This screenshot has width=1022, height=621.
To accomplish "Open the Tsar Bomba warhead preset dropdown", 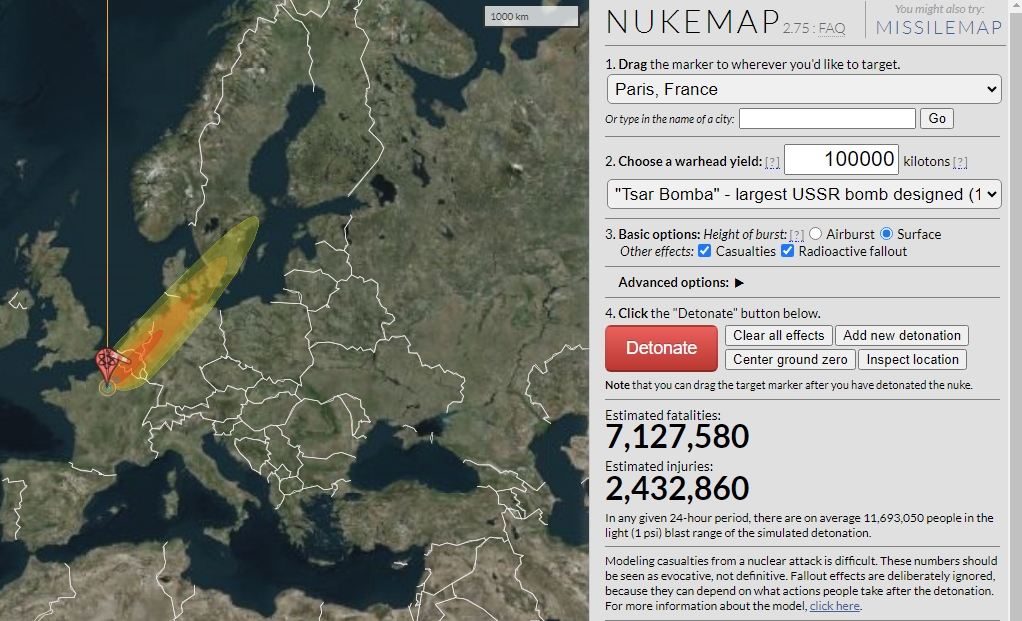I will 804,194.
